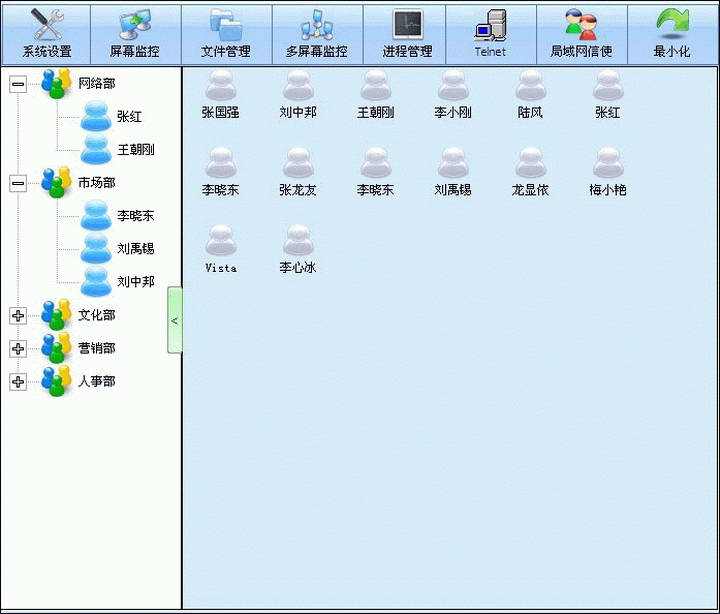Expand the 文化部 department node
This screenshot has width=720, height=614.
pos(18,315)
